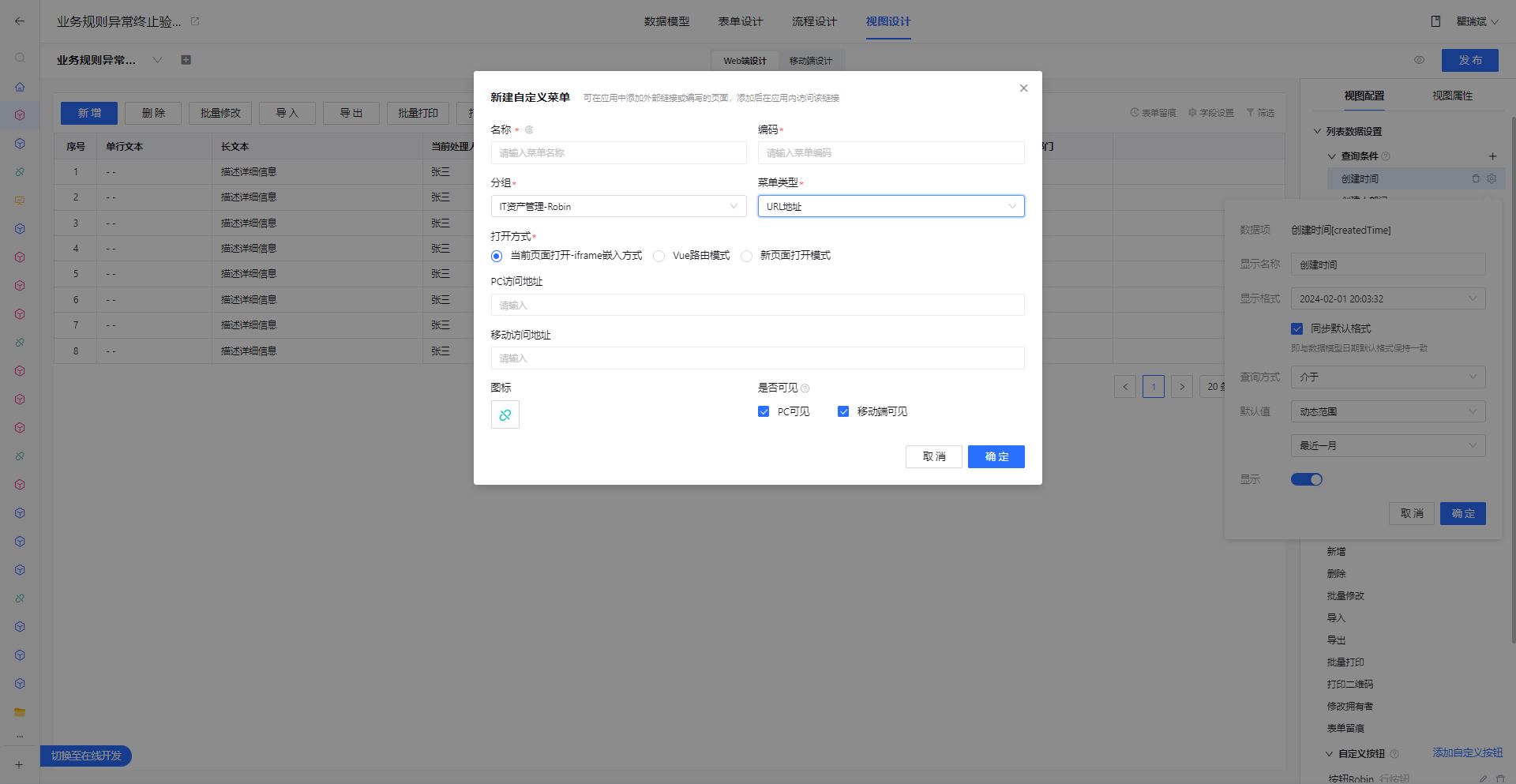
Task: Switch to Web端设计 tab
Action: [x=745, y=61]
